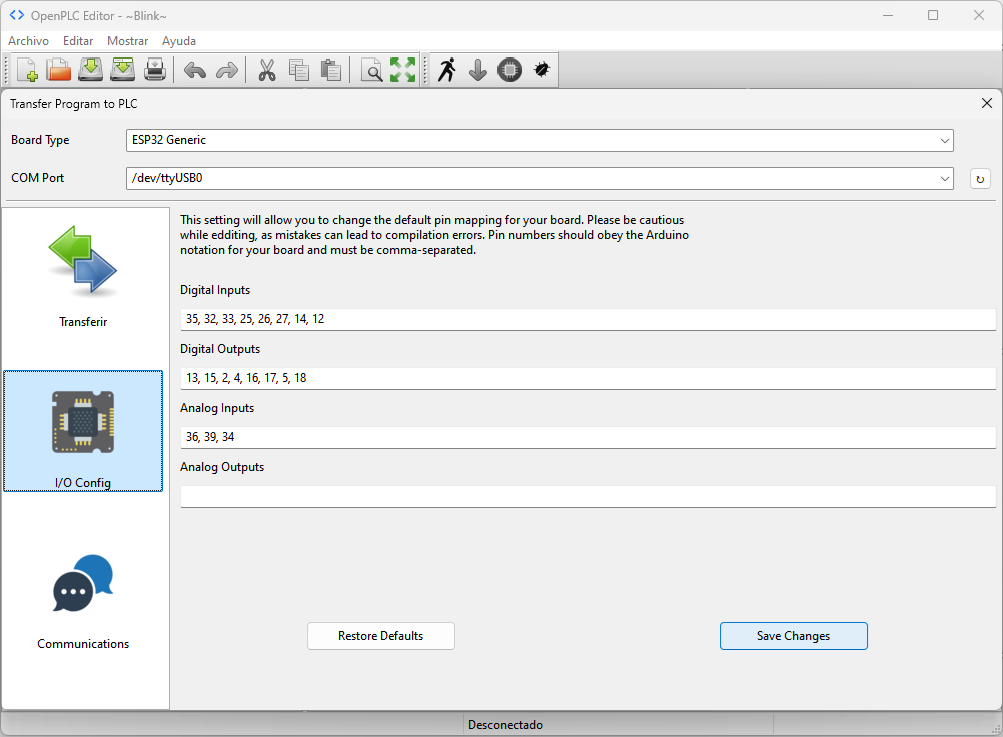Click the chip Transfer to PLC icon

(510, 70)
